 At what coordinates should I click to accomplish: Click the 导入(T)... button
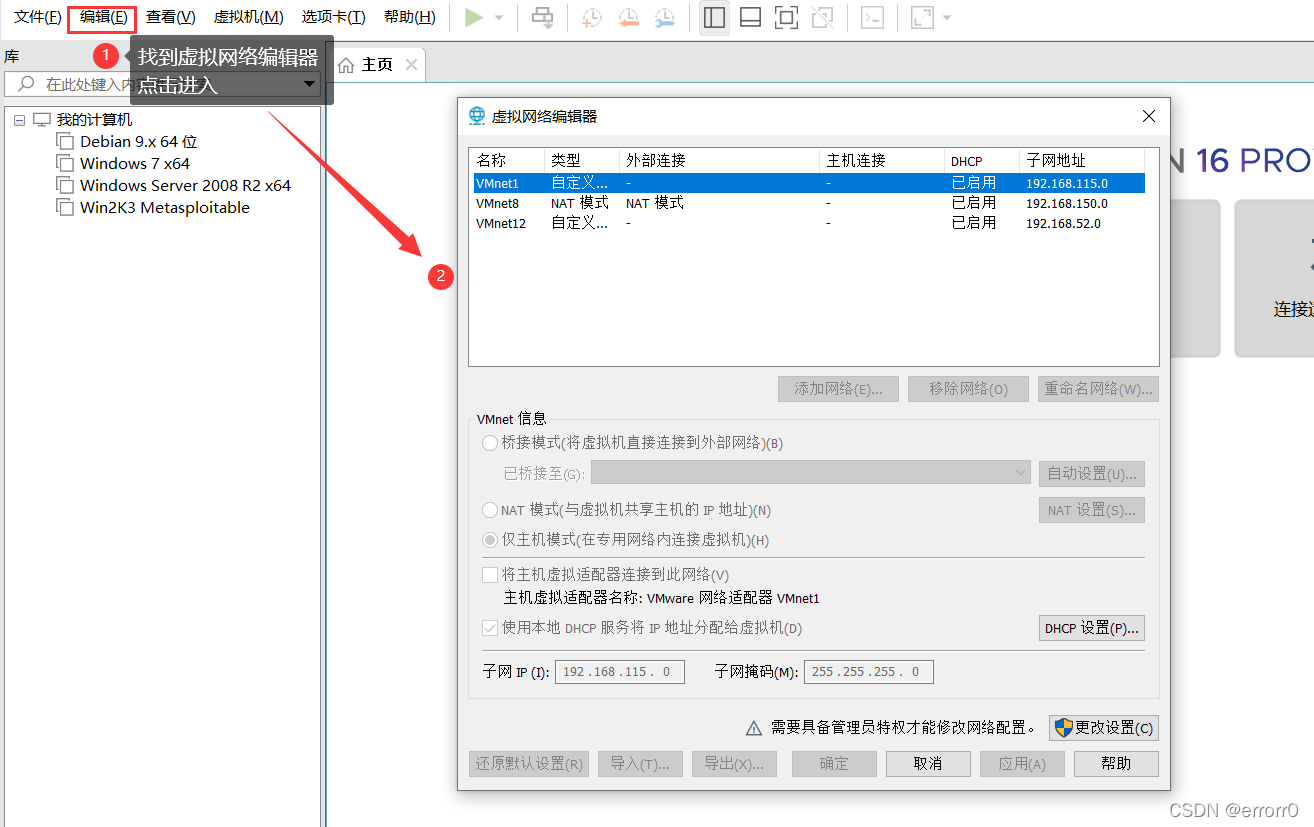[640, 764]
